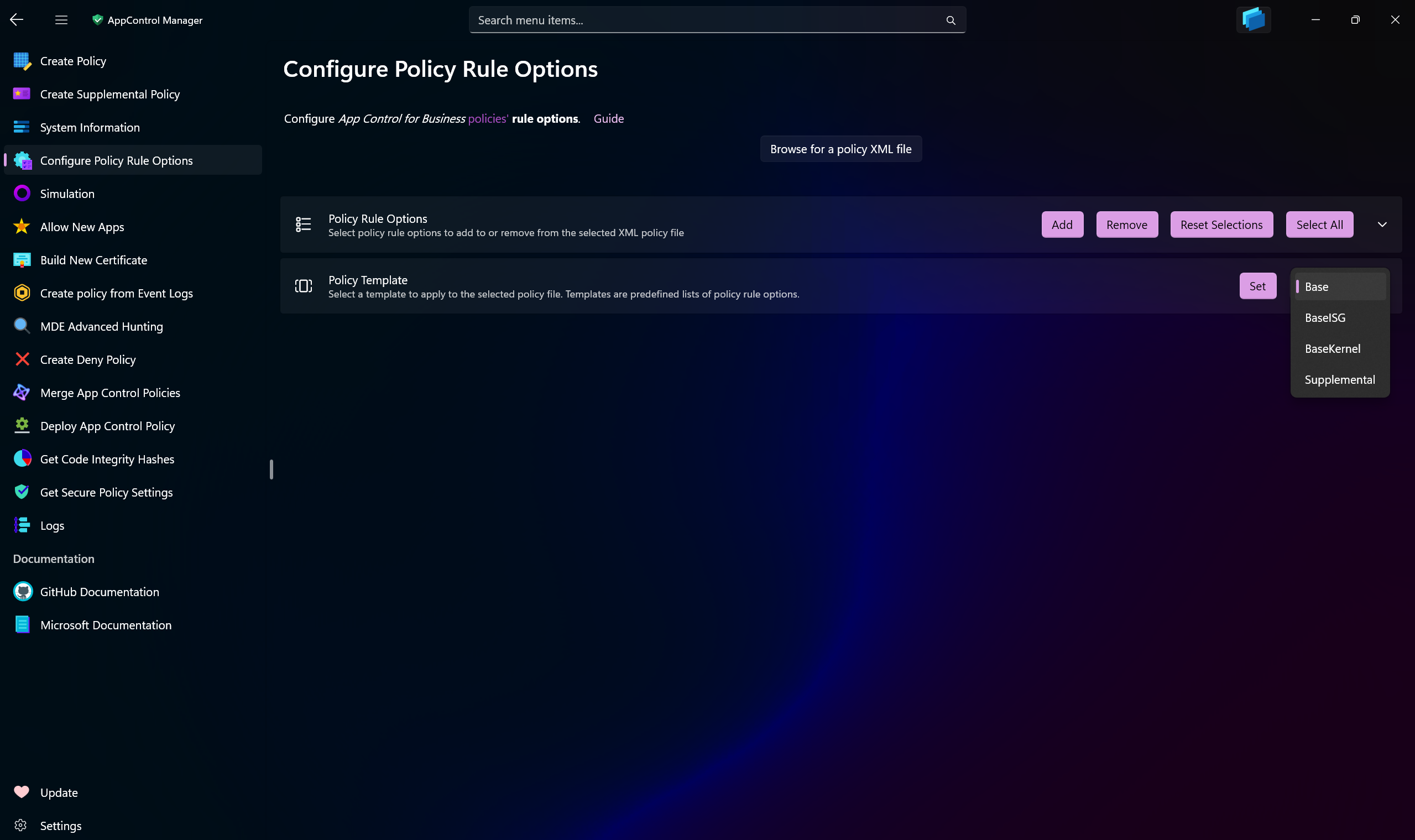1415x840 pixels.
Task: Click the Documentation section header
Action: [54, 559]
